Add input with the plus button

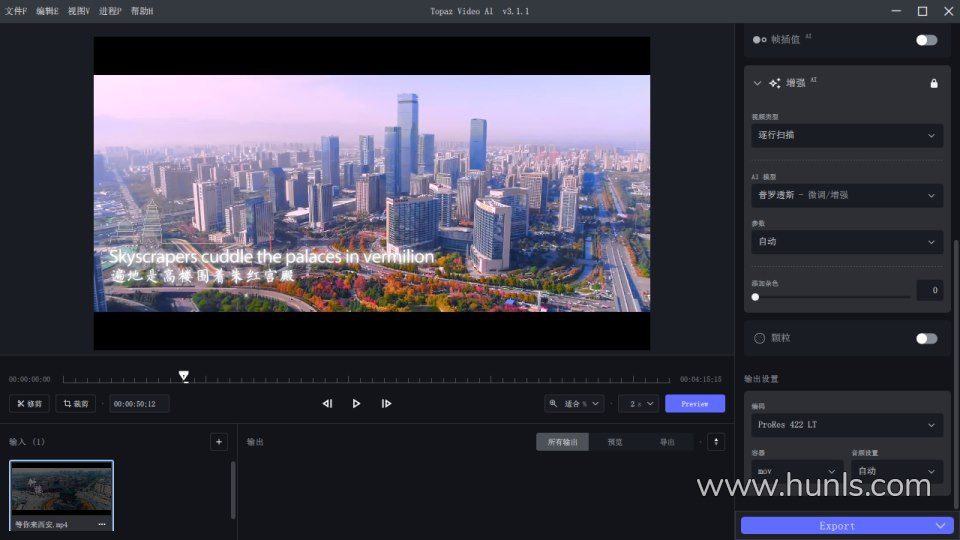tap(219, 442)
